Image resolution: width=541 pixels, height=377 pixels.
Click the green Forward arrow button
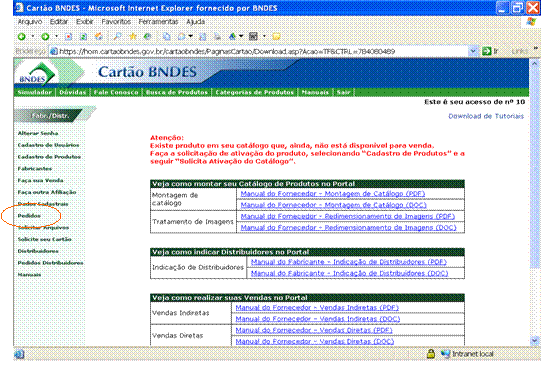45,37
